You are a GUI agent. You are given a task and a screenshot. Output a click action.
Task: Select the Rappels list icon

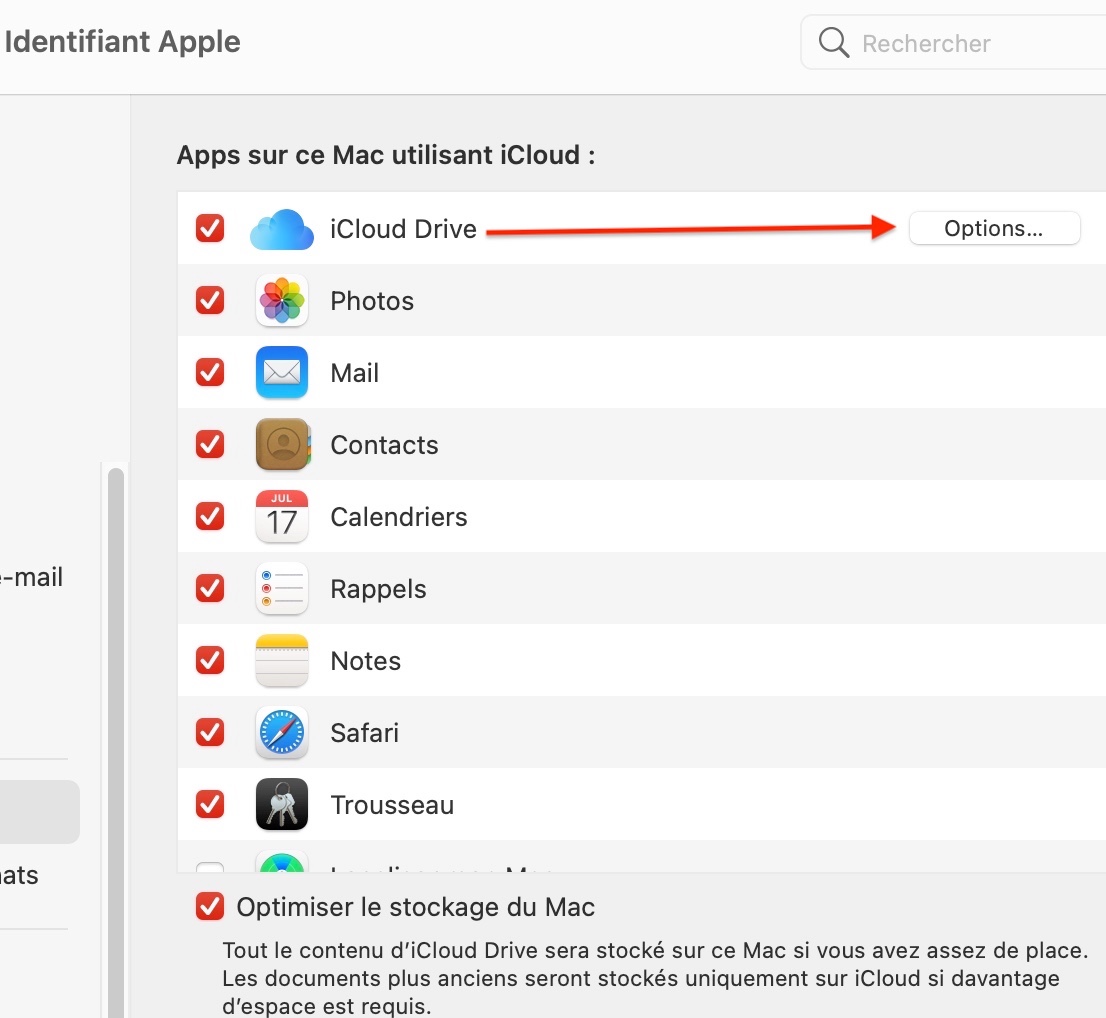[281, 589]
